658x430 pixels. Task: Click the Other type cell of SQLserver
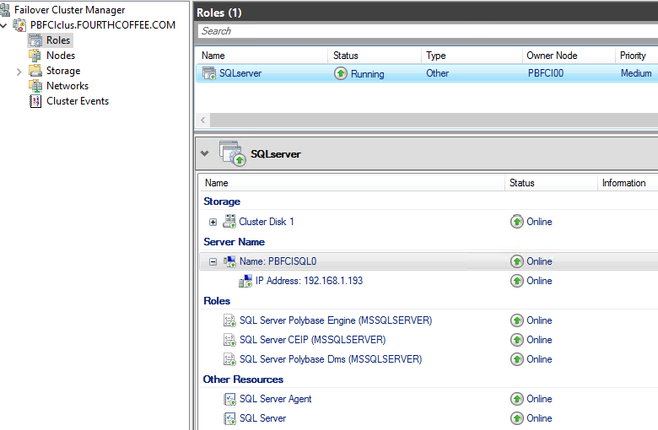[x=437, y=73]
